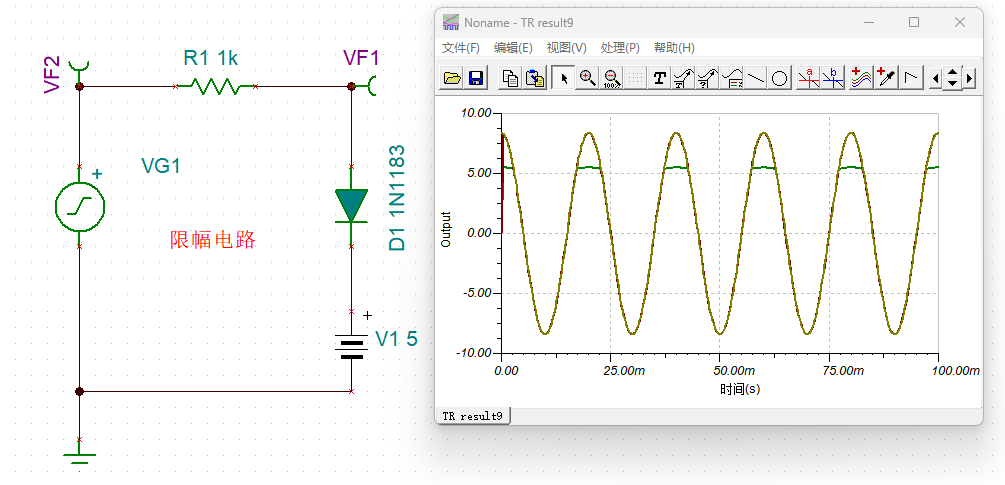
Task: Click the toolbar scroll right arrow
Action: [x=969, y=78]
